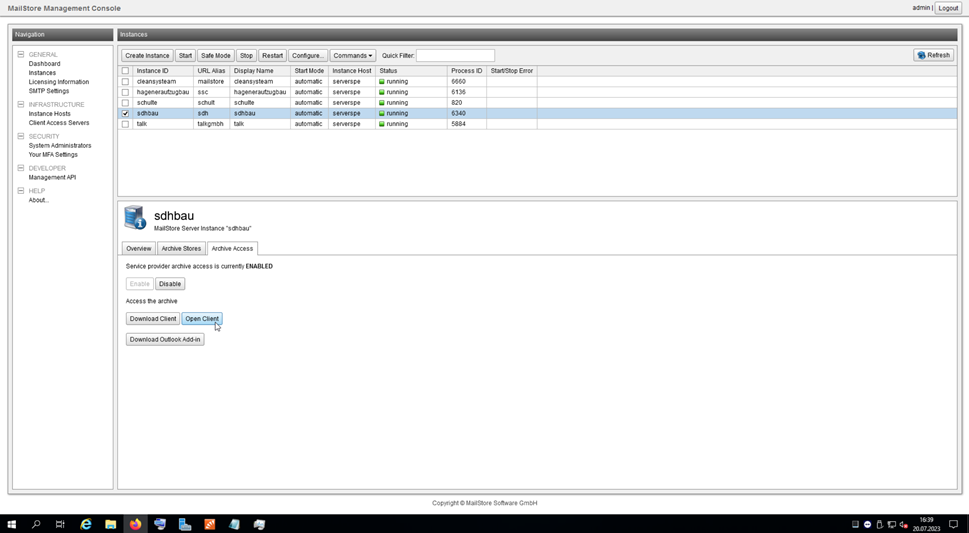Open the Commands dropdown menu
Image resolution: width=969 pixels, height=533 pixels.
[352, 56]
